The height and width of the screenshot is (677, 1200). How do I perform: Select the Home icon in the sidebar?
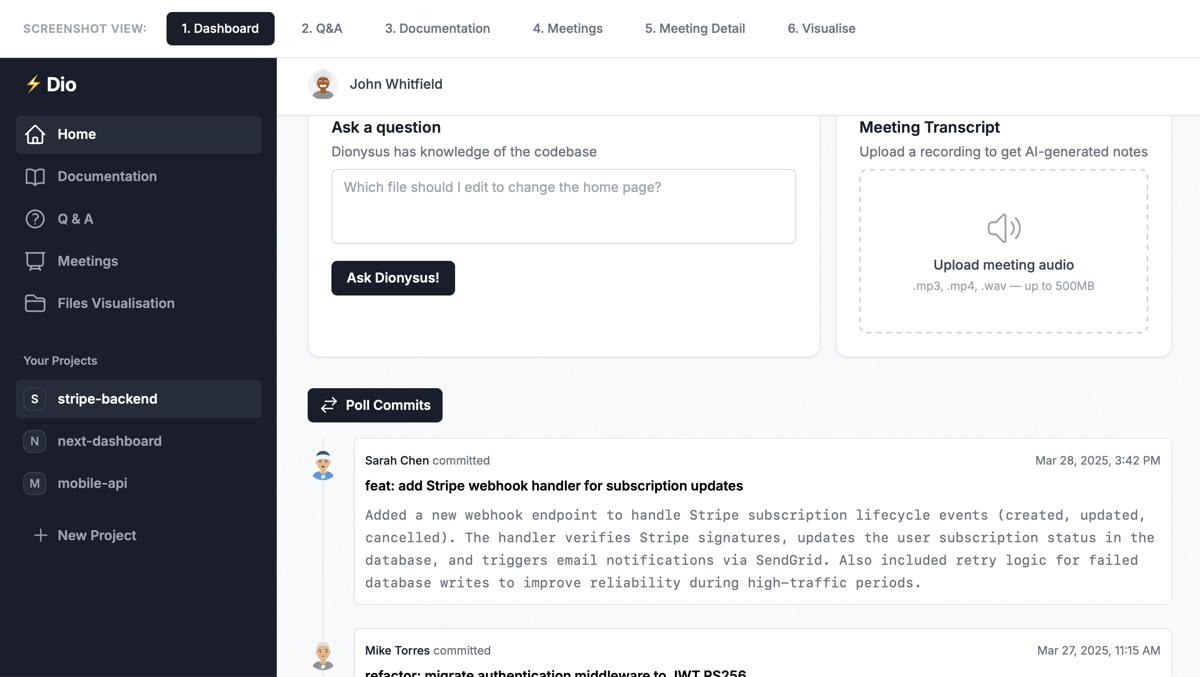34,134
